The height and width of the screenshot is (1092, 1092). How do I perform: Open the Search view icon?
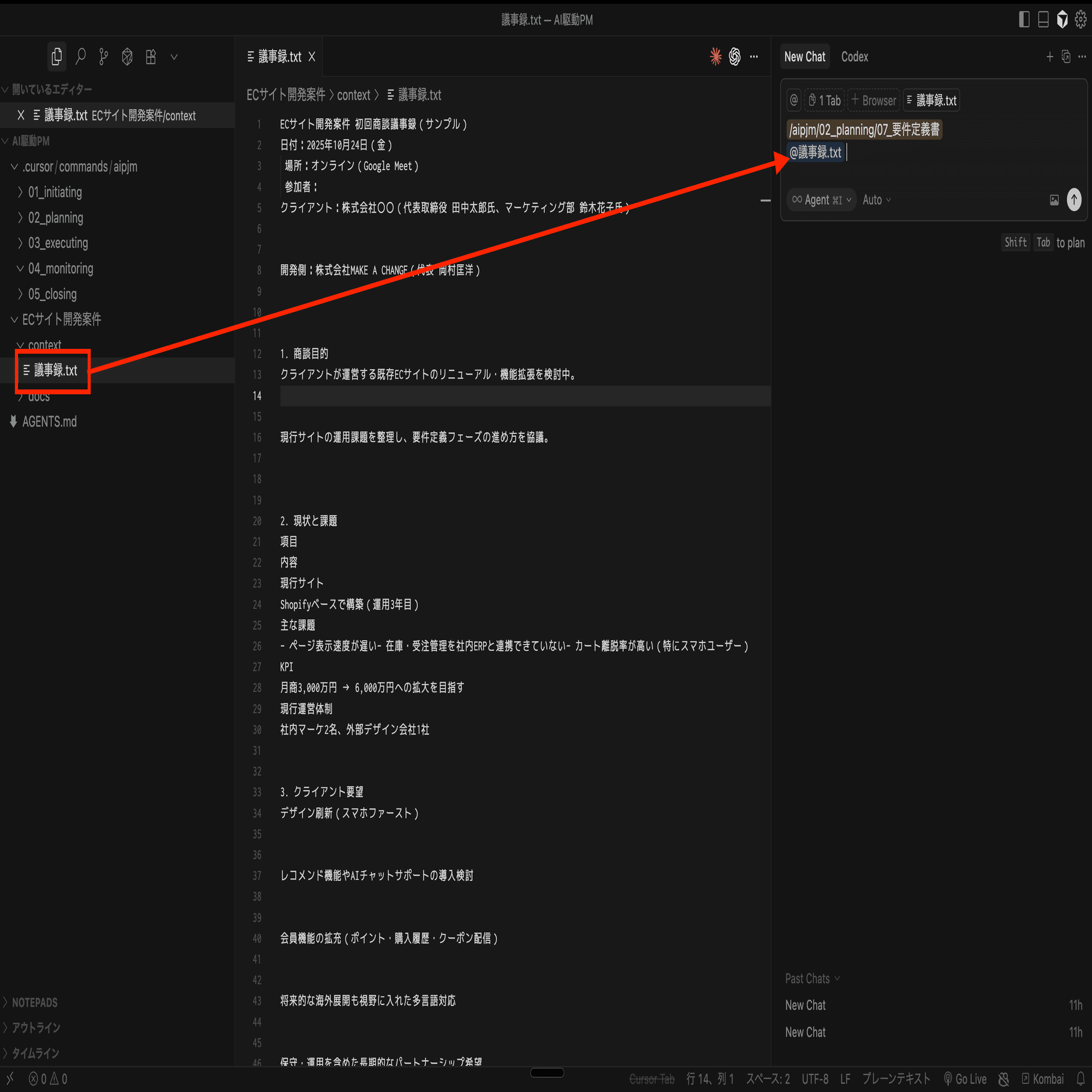81,57
